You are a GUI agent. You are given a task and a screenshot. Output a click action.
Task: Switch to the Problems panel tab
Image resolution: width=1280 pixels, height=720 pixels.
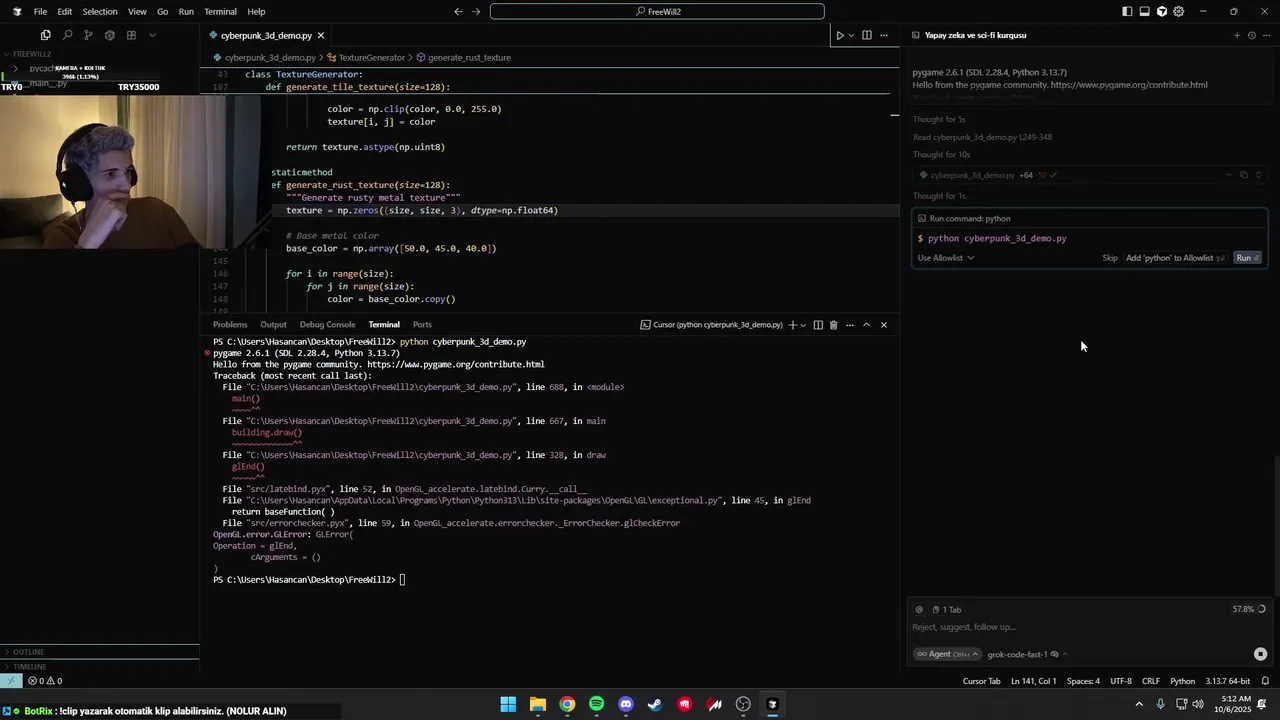(230, 324)
